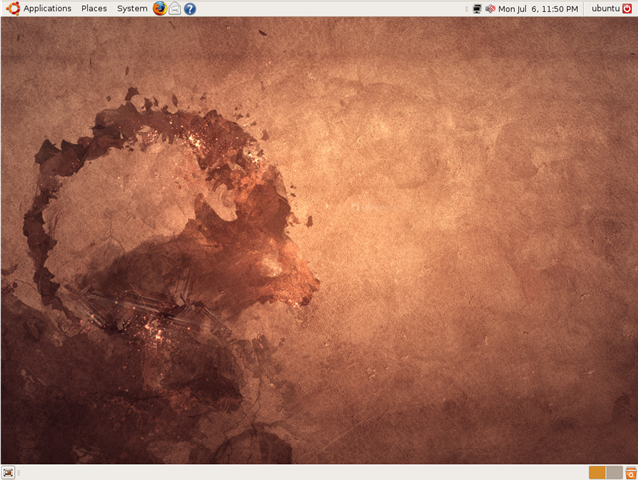638x480 pixels.
Task: Expand the clock showing Mon Jul 6
Action: [538, 9]
